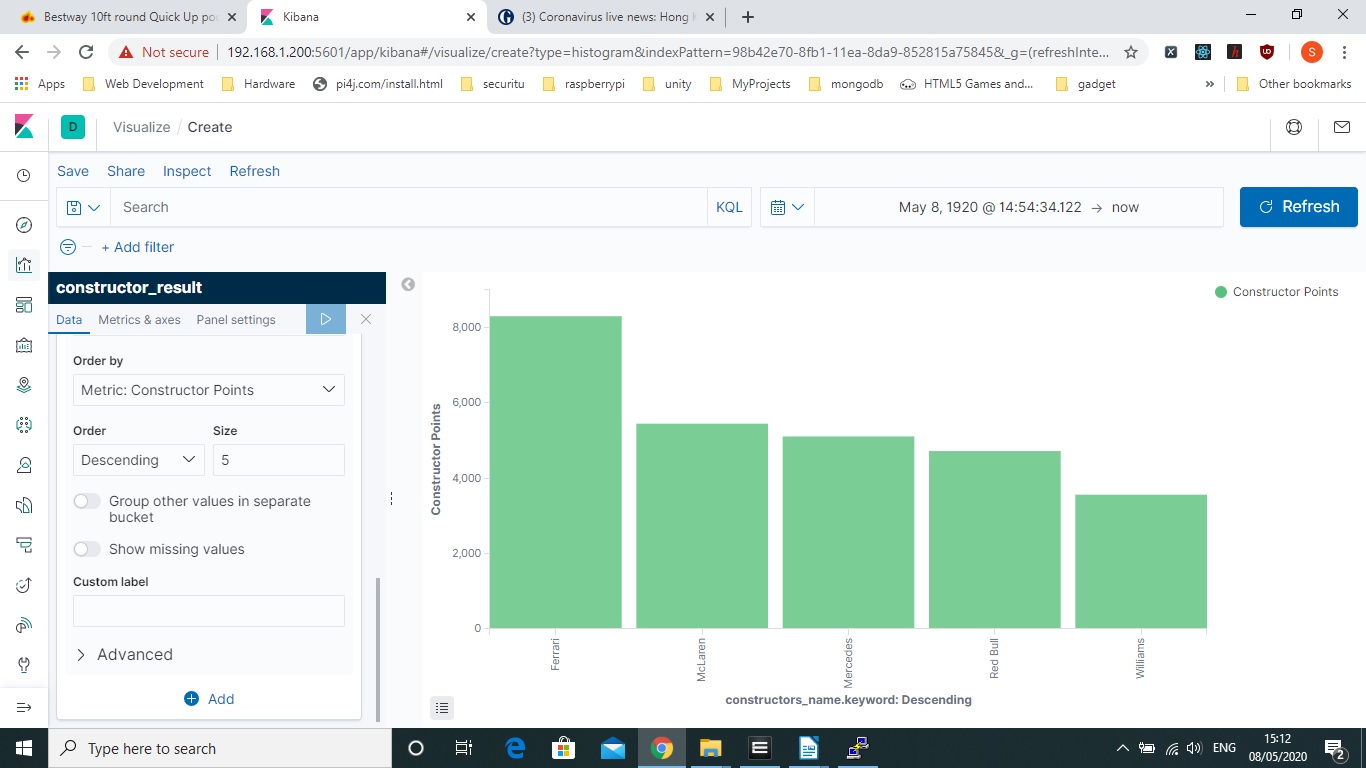This screenshot has width=1366, height=768.
Task: Open the Recently viewed clock icon
Action: point(24,176)
